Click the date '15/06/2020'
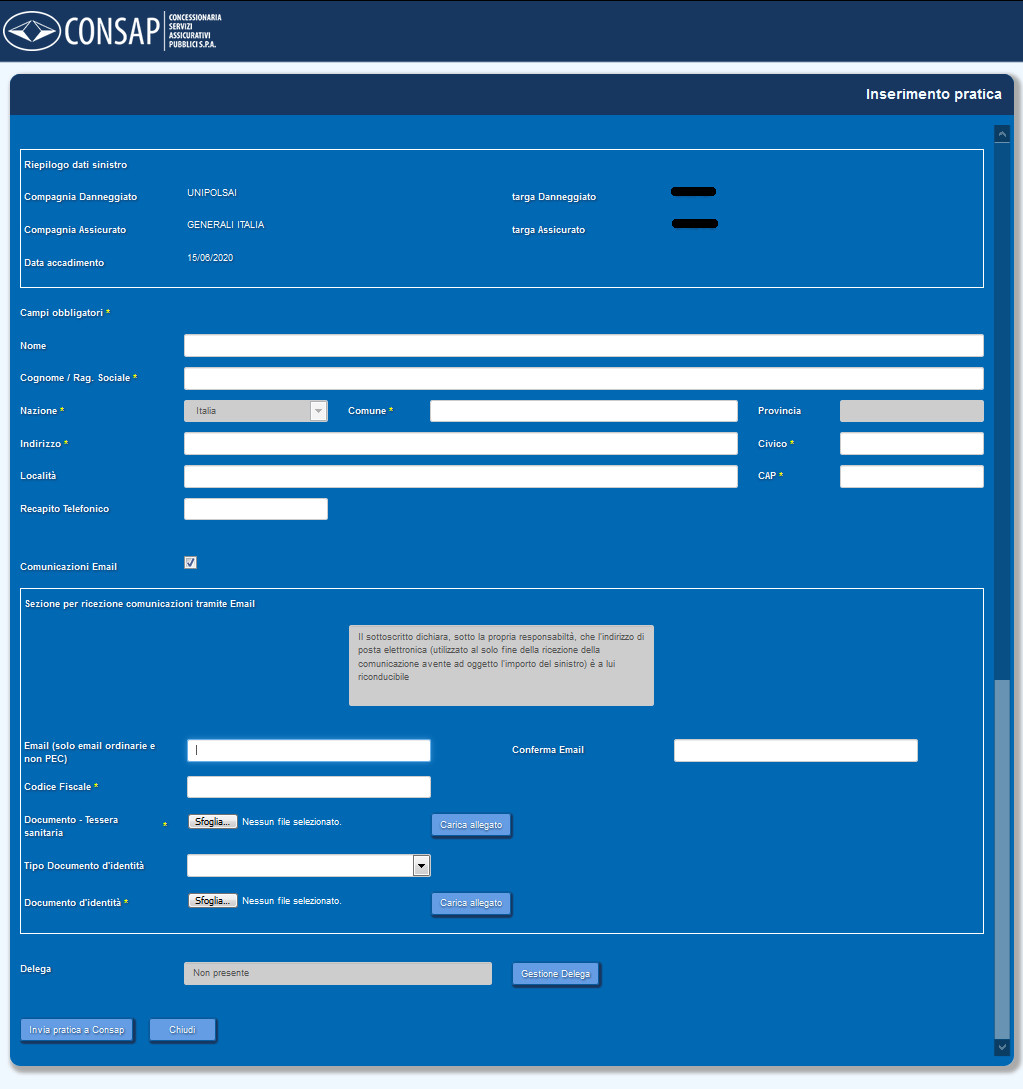Screen dimensions: 1023x1089 pyautogui.click(x=210, y=258)
